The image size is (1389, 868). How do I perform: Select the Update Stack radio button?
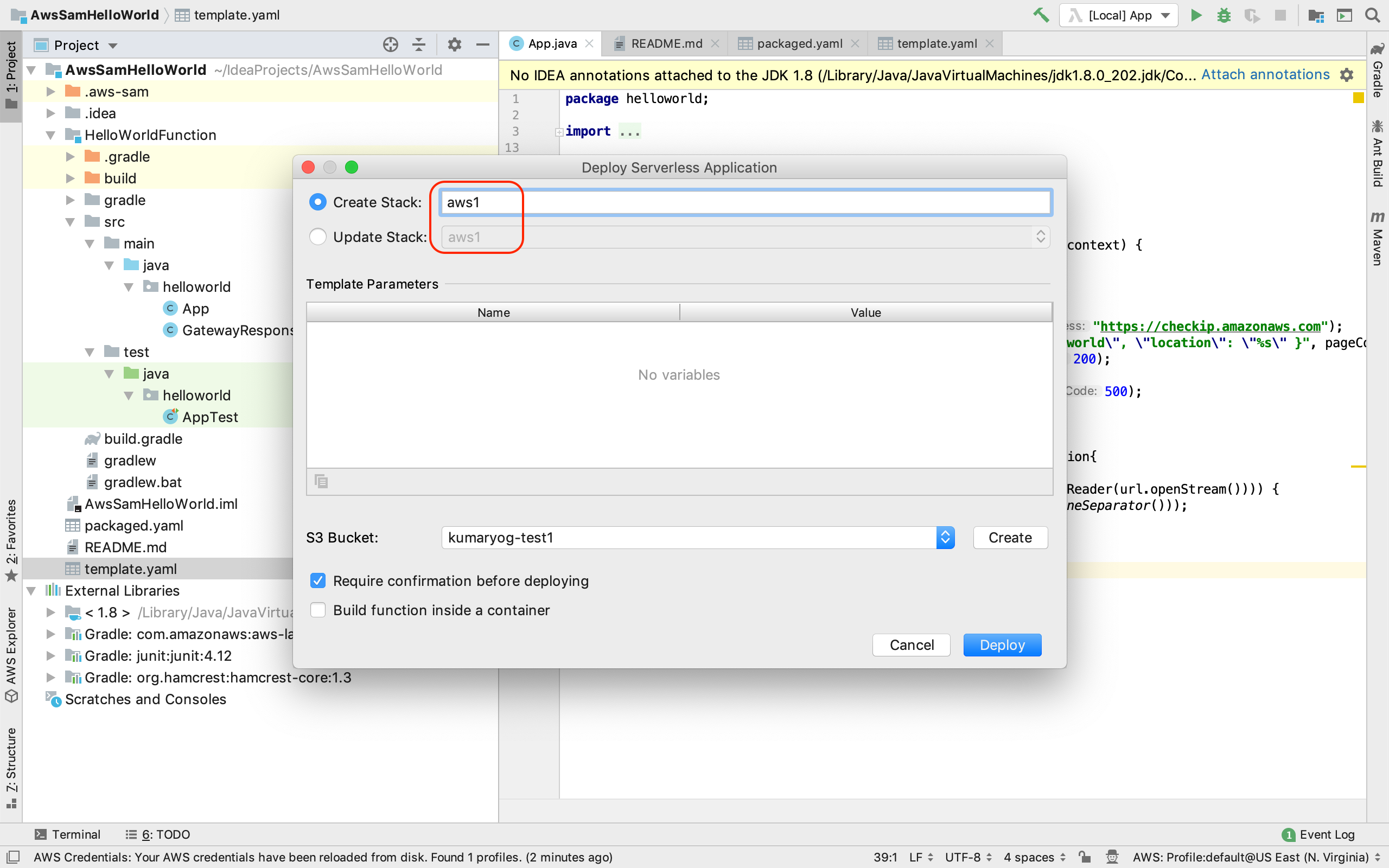pos(318,237)
